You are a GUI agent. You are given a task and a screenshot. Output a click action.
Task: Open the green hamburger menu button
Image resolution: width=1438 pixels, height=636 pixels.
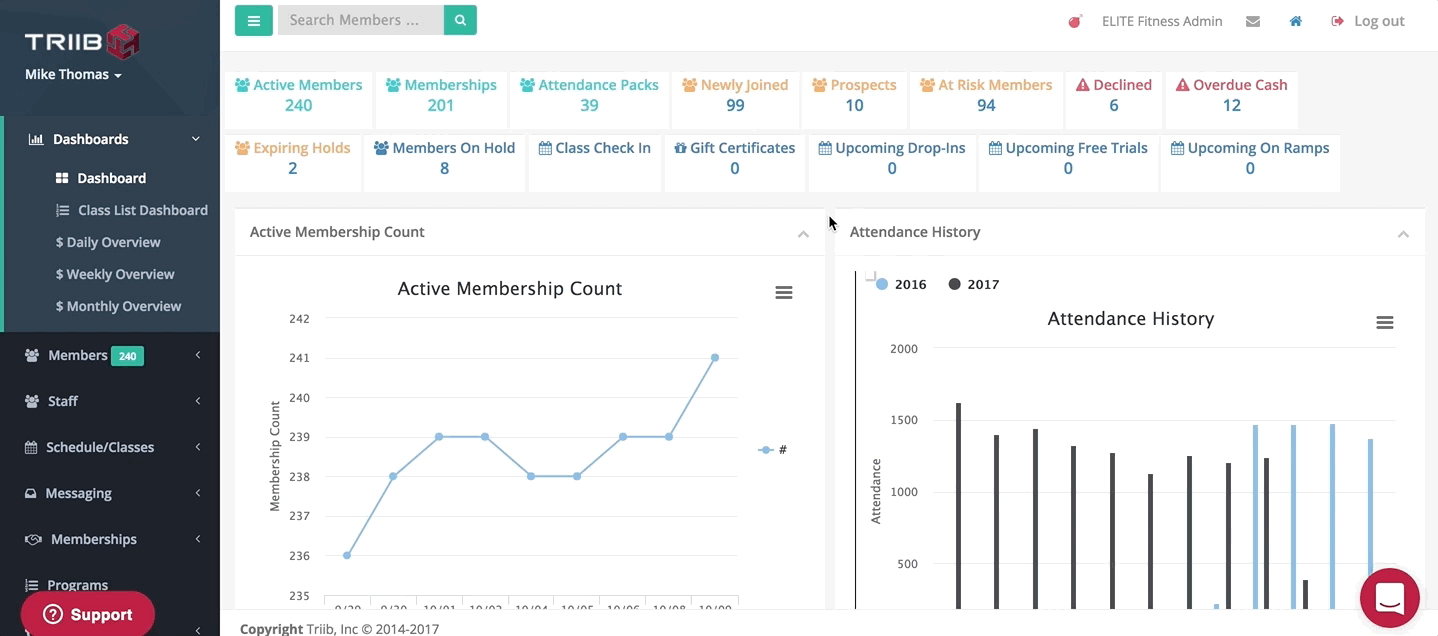pos(253,20)
